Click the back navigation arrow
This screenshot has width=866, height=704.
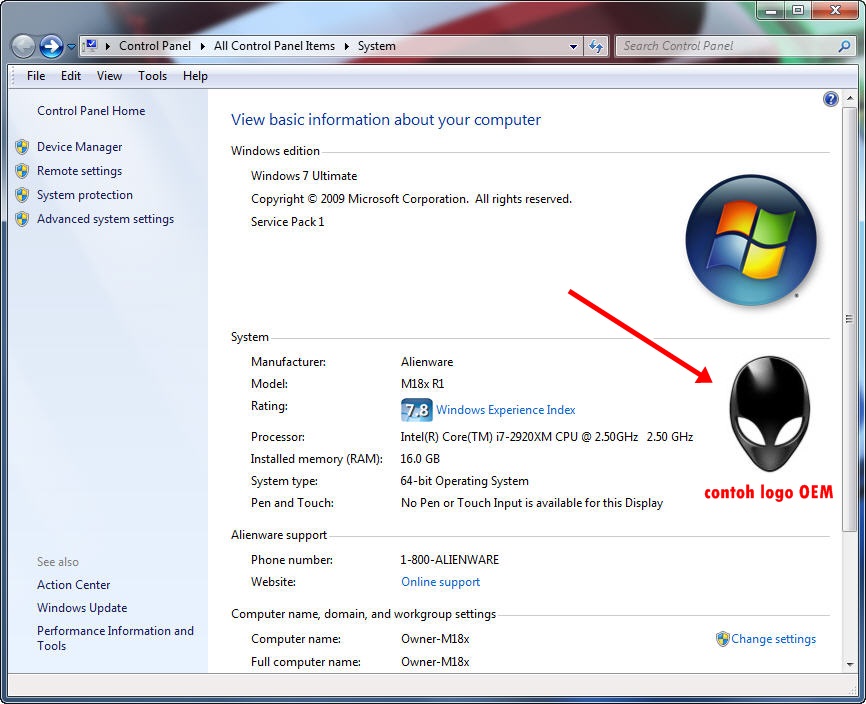click(x=22, y=46)
